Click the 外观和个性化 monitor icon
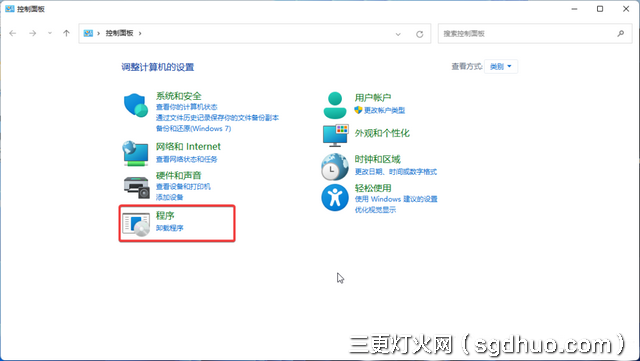Image resolution: width=640 pixels, height=361 pixels. click(x=335, y=136)
